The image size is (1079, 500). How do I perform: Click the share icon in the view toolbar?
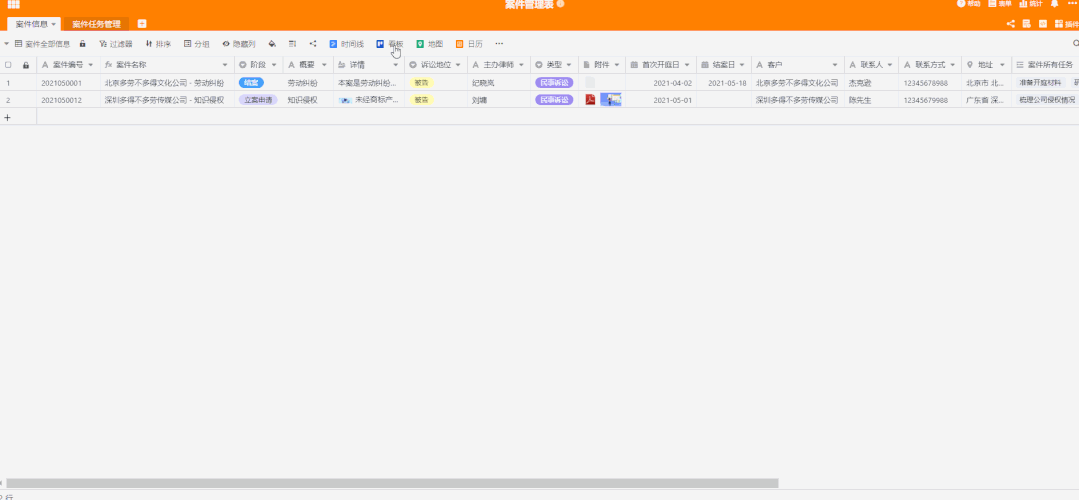click(313, 44)
